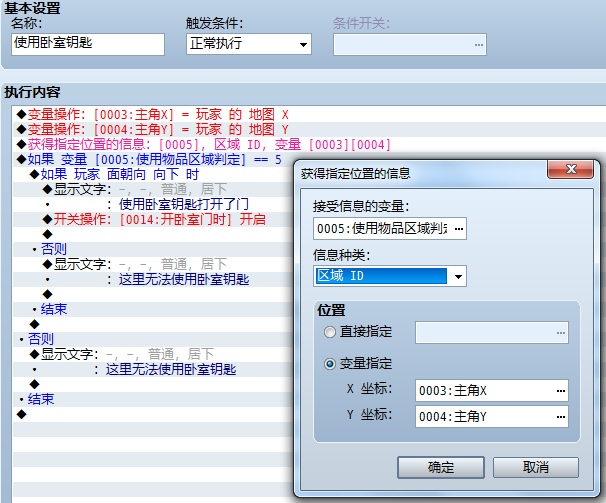The height and width of the screenshot is (503, 606).
Task: Click the Y 坐标 field showing 0004:主角Y
Action: pyautogui.click(x=492, y=416)
